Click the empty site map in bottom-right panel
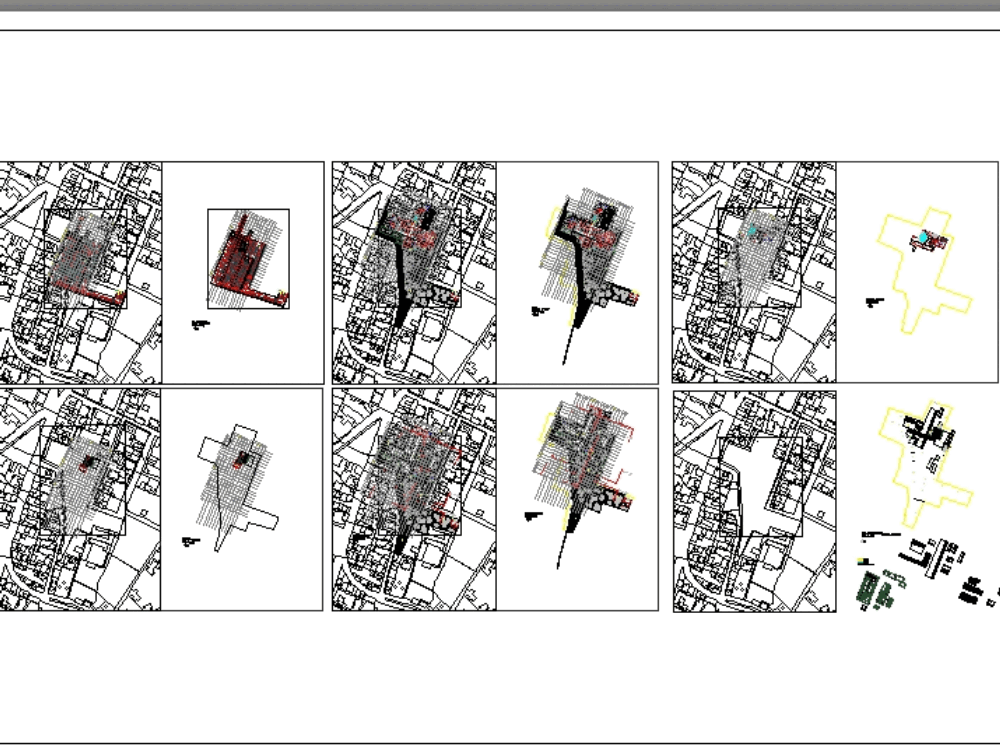The image size is (1000, 751). (x=755, y=500)
